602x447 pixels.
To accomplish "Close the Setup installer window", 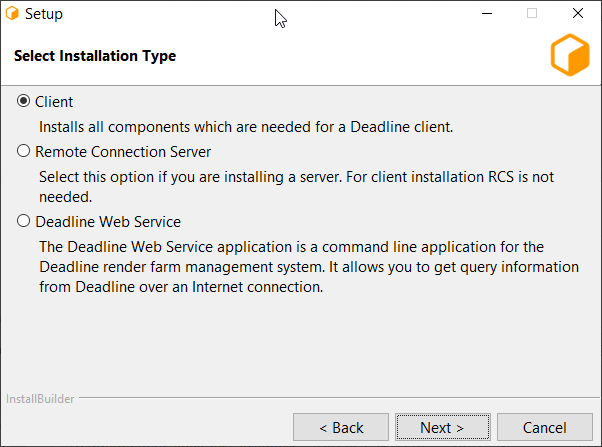I will tap(578, 14).
